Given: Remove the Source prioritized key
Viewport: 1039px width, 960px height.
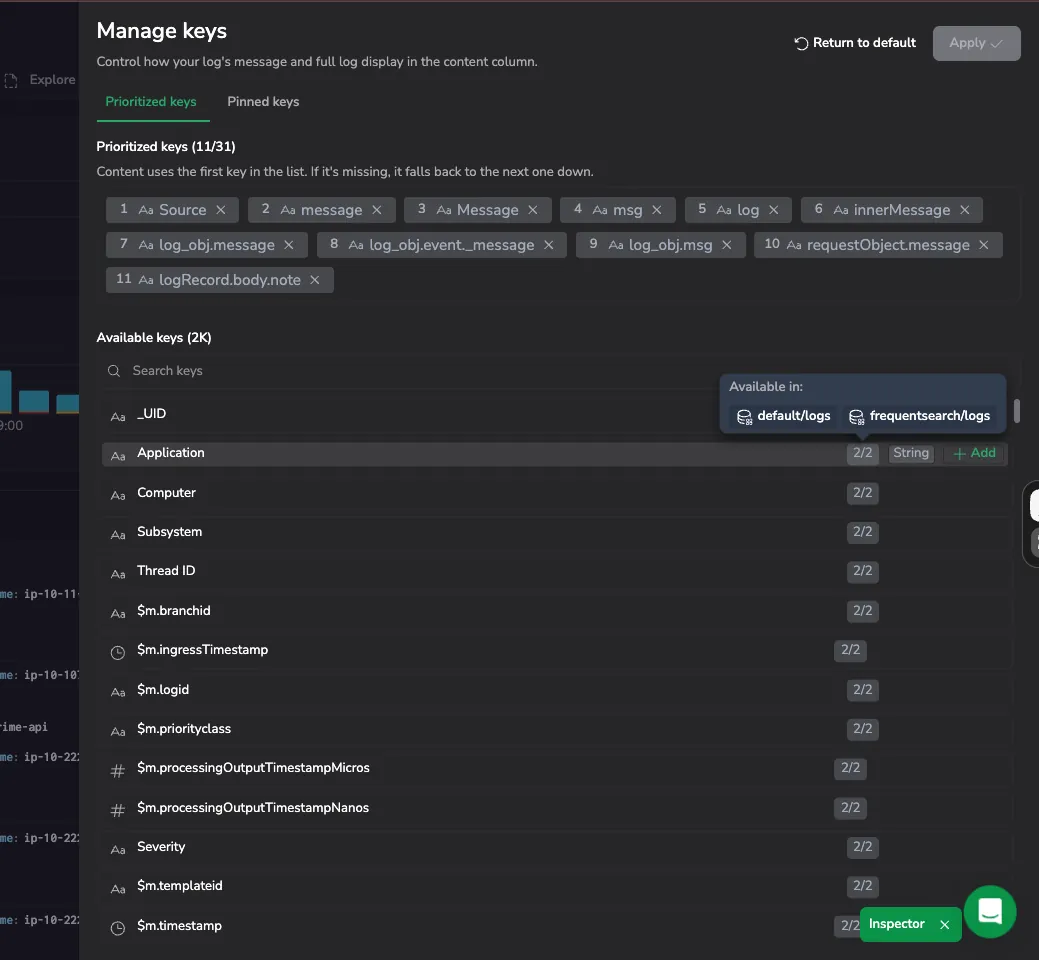Looking at the screenshot, I should click(221, 210).
